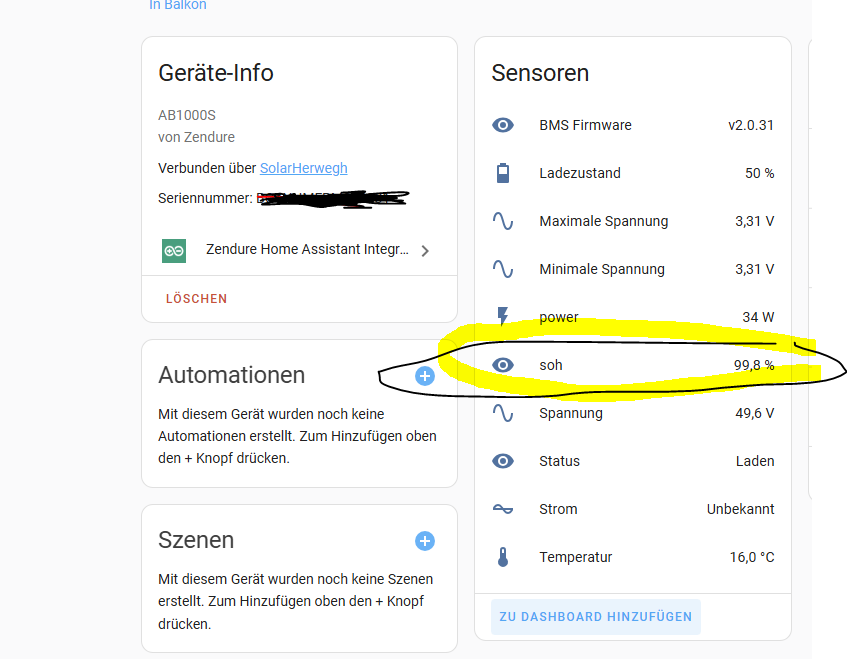The image size is (847, 659).
Task: Click the v2.0.31 firmware value
Action: click(x=751, y=125)
